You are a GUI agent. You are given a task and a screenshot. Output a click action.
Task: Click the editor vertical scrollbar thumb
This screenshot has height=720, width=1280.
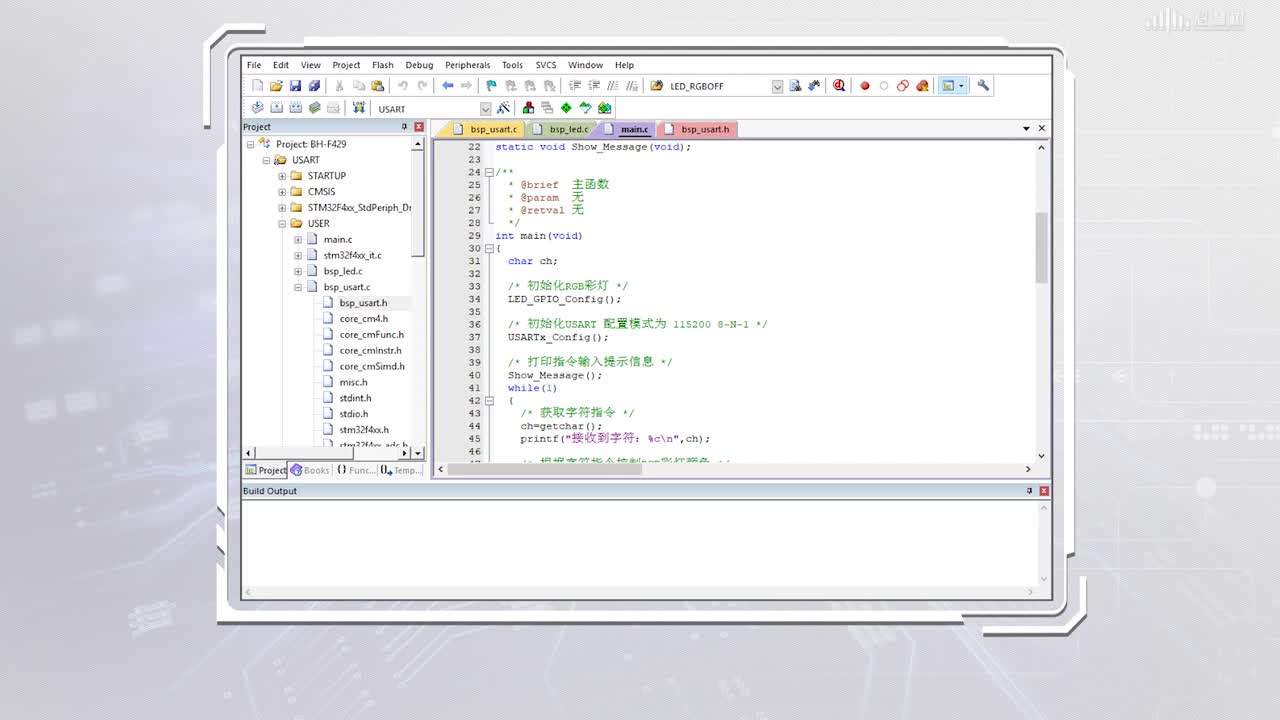click(x=1041, y=247)
